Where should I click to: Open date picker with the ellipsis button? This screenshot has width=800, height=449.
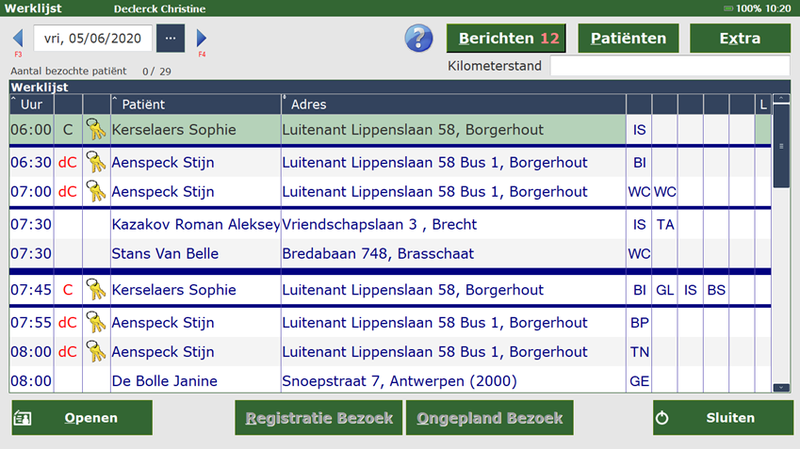coord(170,39)
